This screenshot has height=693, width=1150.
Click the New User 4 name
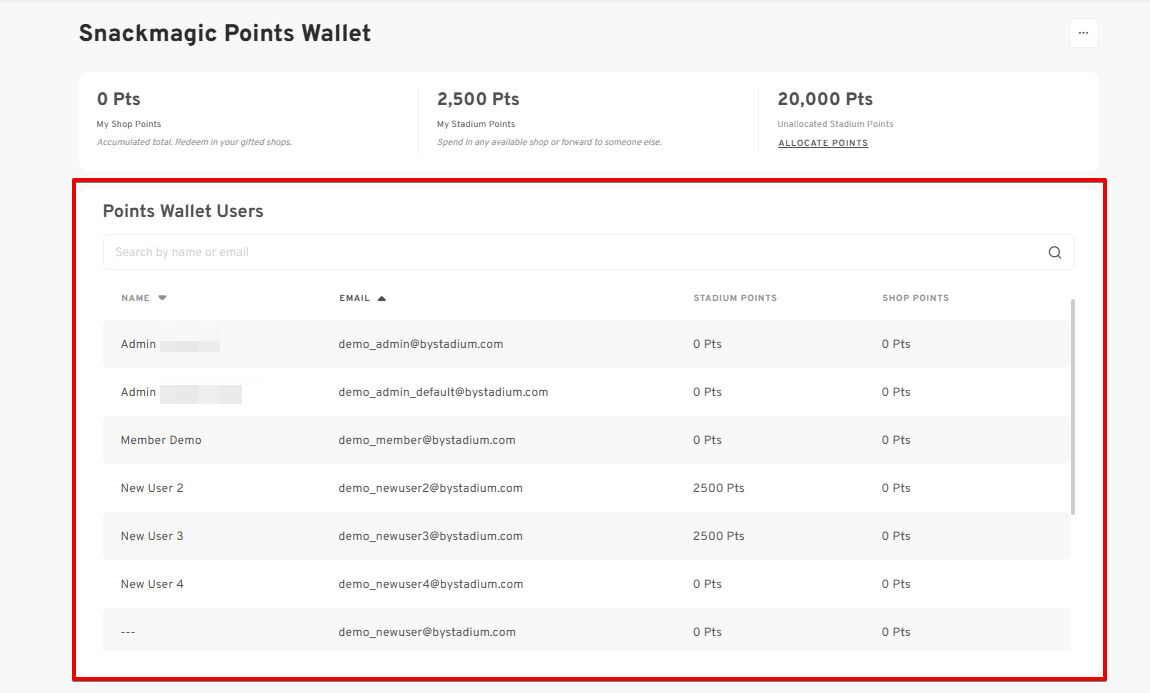[x=152, y=584]
